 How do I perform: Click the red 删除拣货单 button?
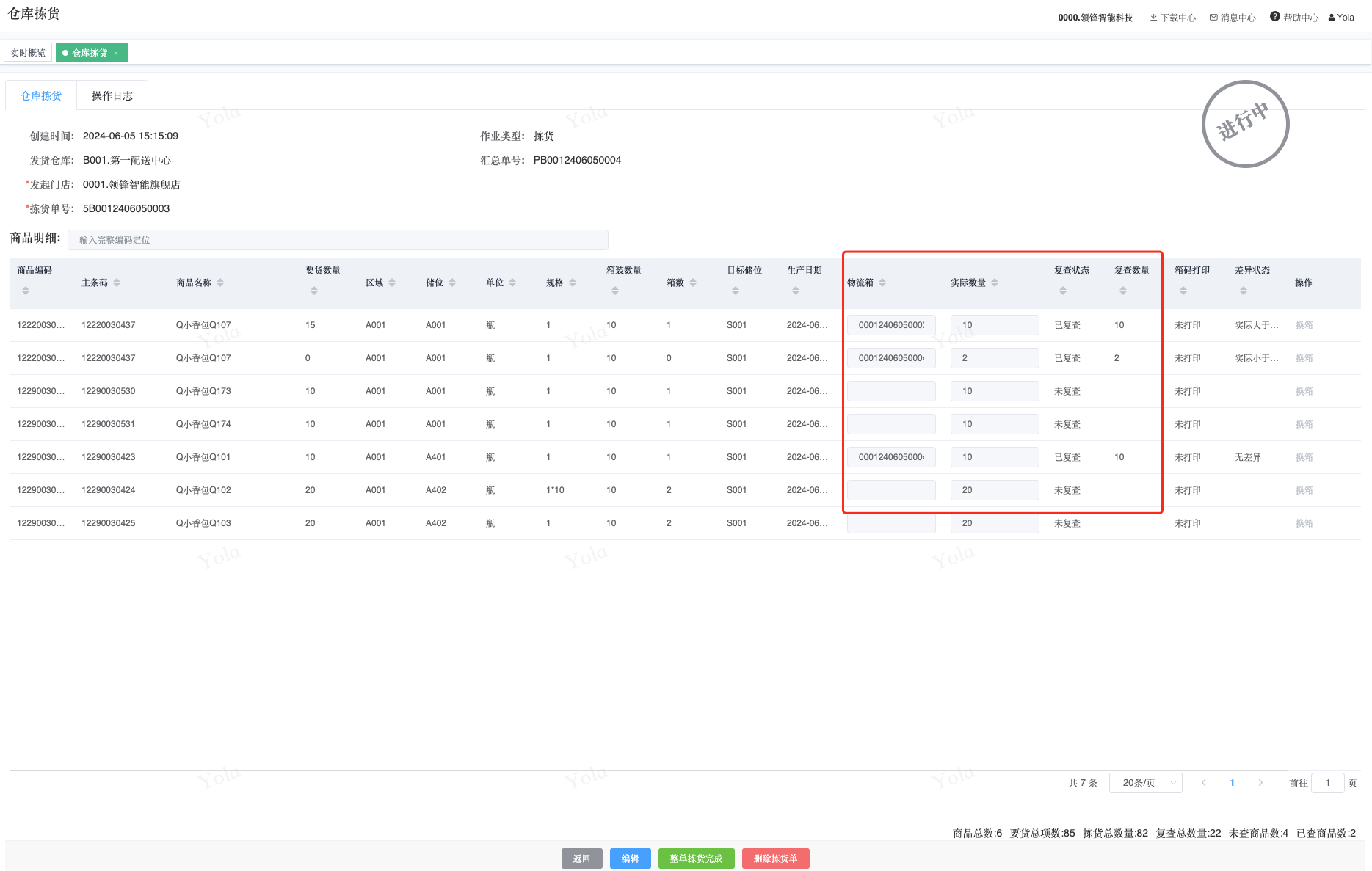click(775, 859)
